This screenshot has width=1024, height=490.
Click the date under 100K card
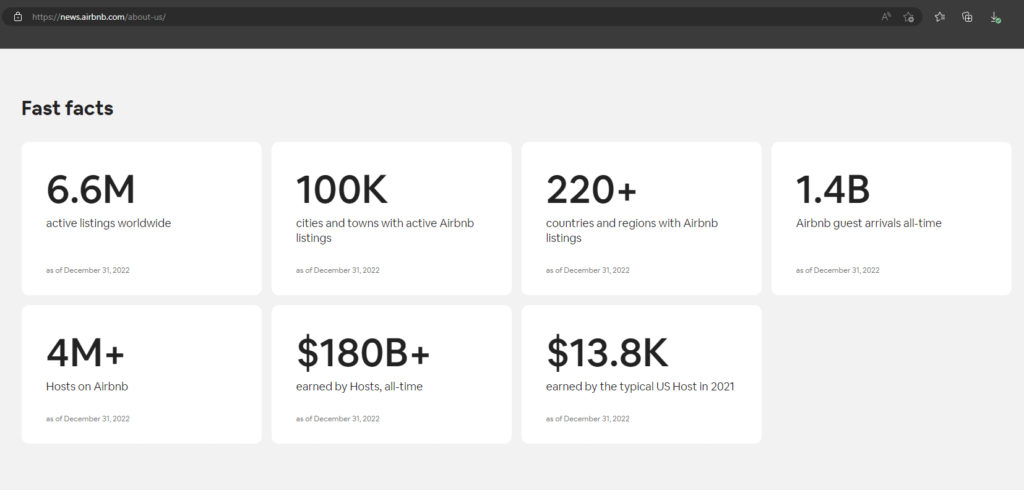click(338, 270)
